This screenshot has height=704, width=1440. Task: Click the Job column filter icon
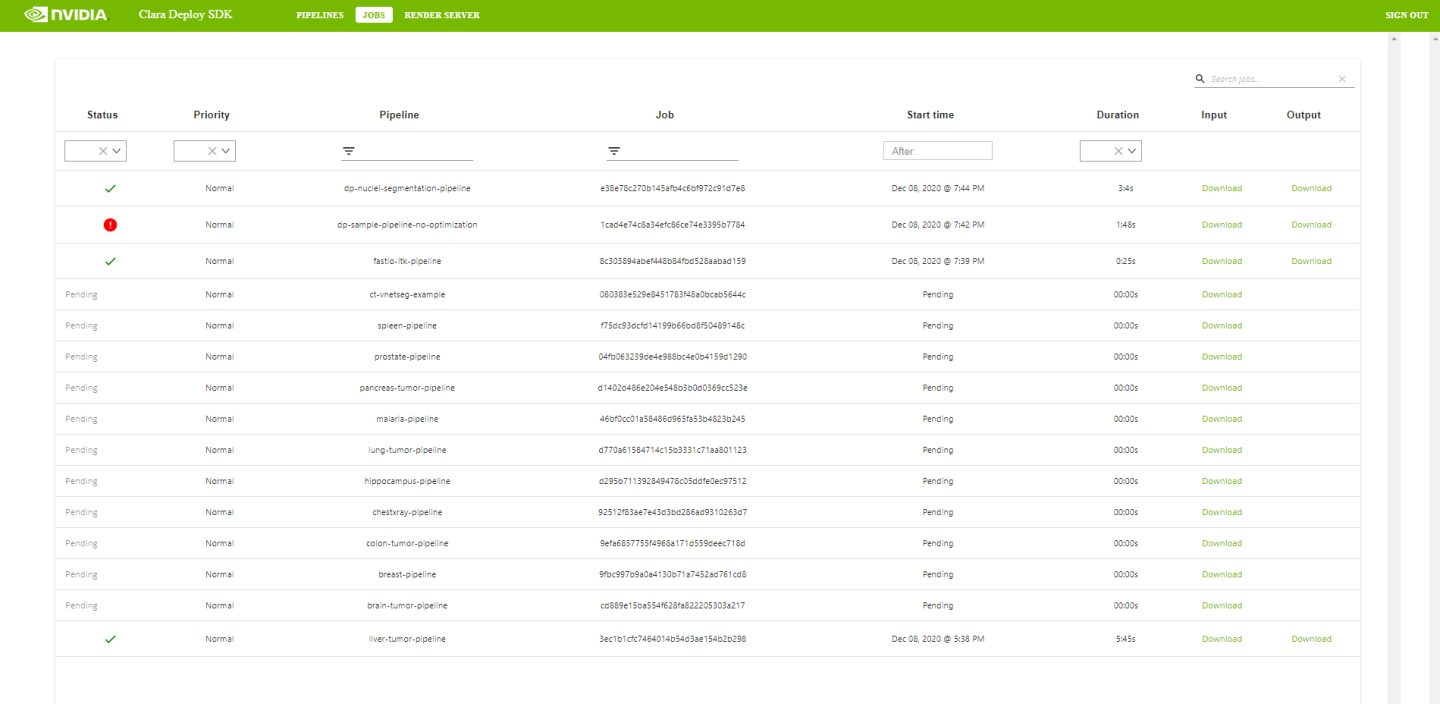[614, 151]
